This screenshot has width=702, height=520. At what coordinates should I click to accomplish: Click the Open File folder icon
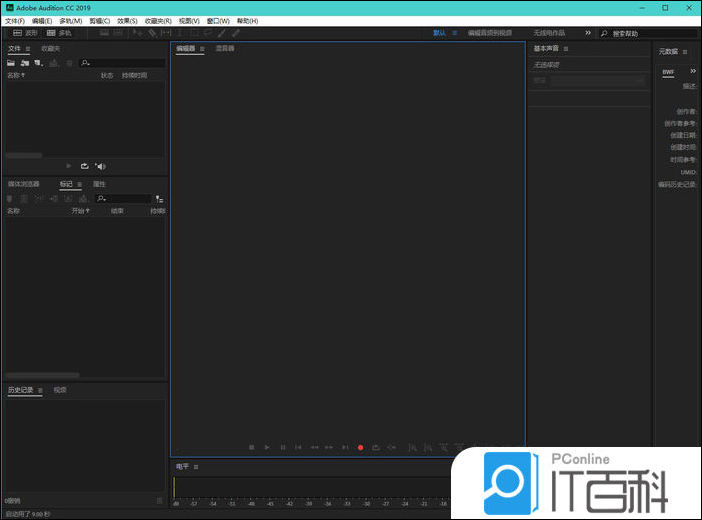click(x=11, y=63)
